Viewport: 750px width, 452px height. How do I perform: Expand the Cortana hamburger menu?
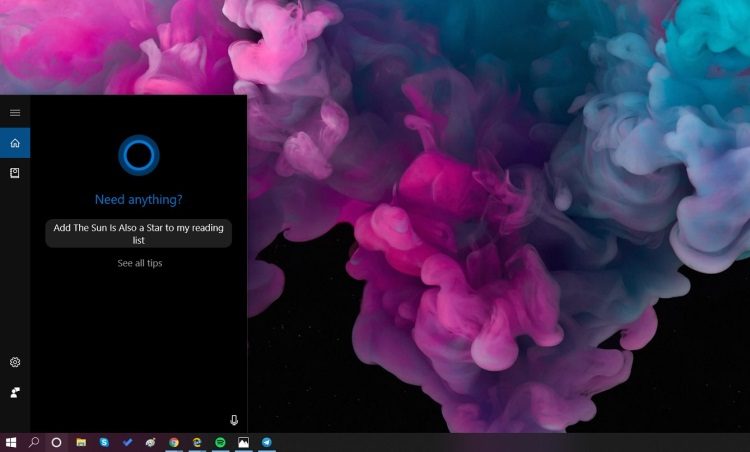click(15, 112)
